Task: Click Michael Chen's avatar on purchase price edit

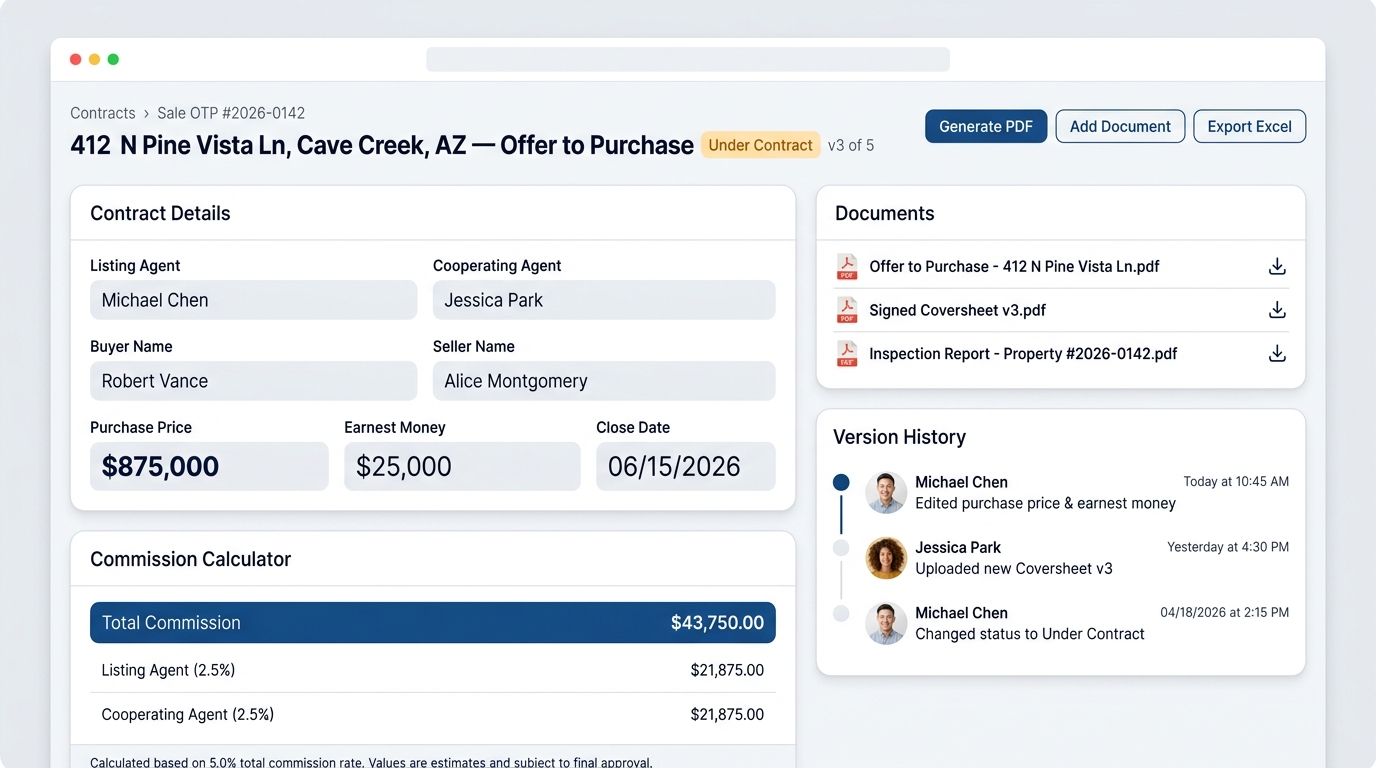Action: (886, 493)
